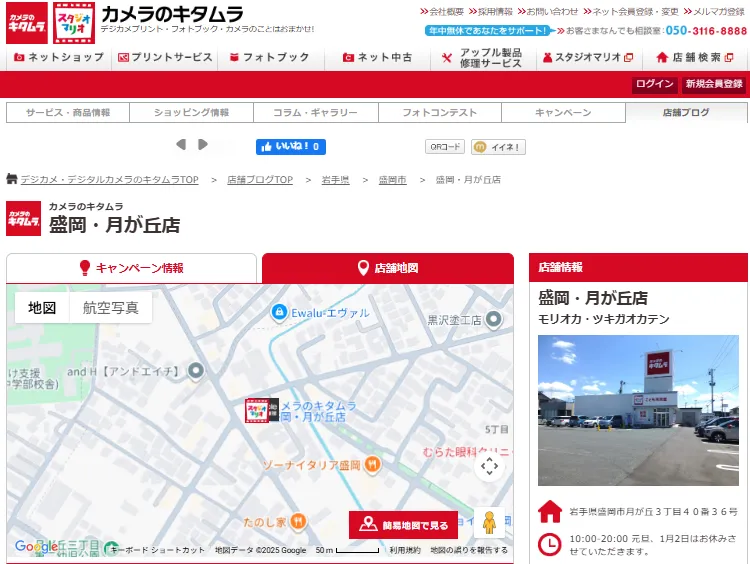Click the address house icon in store info
750x564 pixels.
point(550,511)
